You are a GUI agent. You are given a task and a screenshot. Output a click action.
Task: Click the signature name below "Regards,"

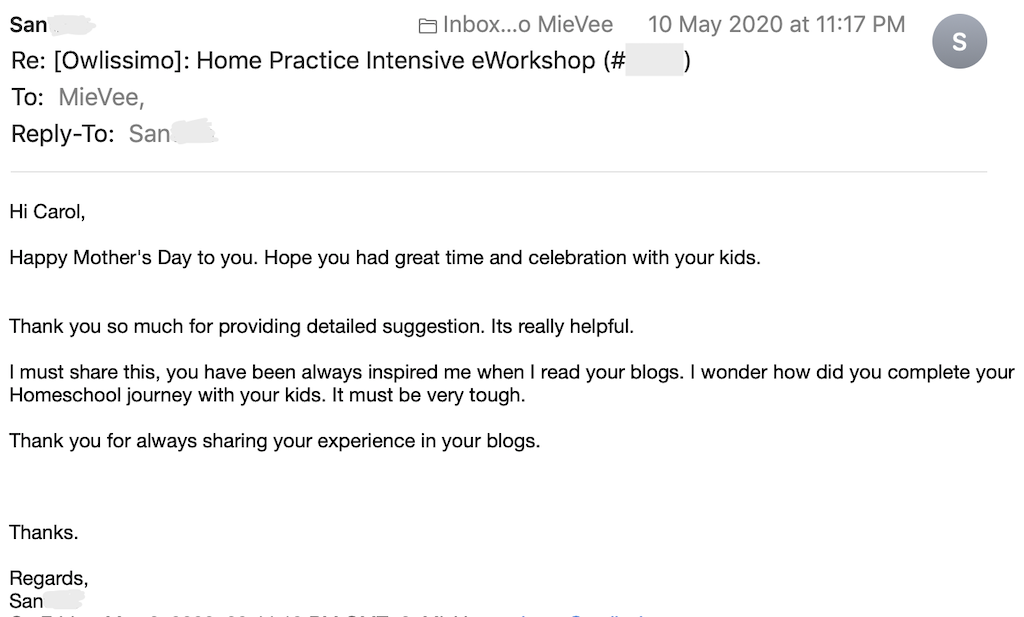[27, 601]
